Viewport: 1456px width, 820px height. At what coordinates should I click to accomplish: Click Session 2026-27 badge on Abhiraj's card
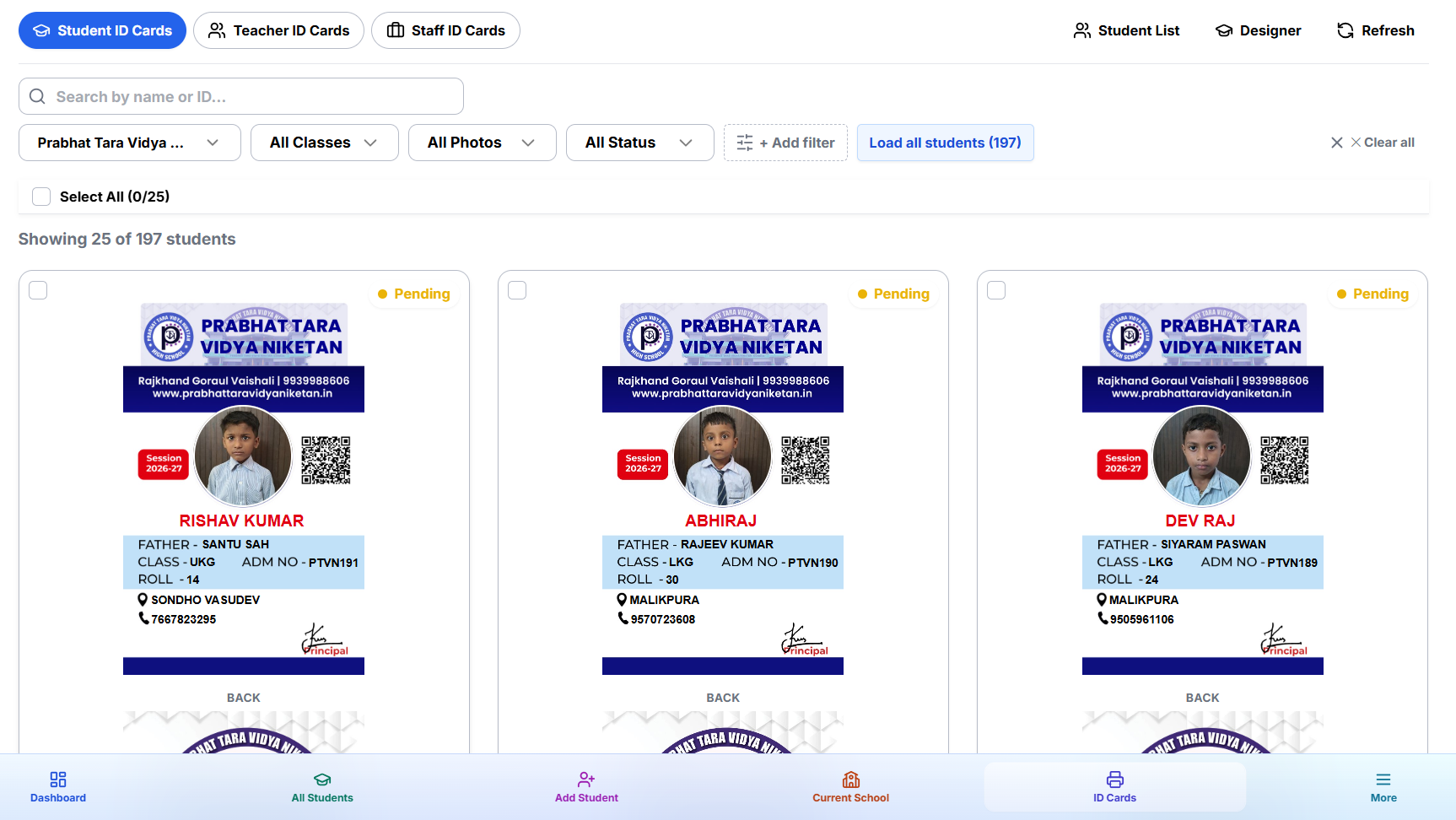(x=643, y=464)
